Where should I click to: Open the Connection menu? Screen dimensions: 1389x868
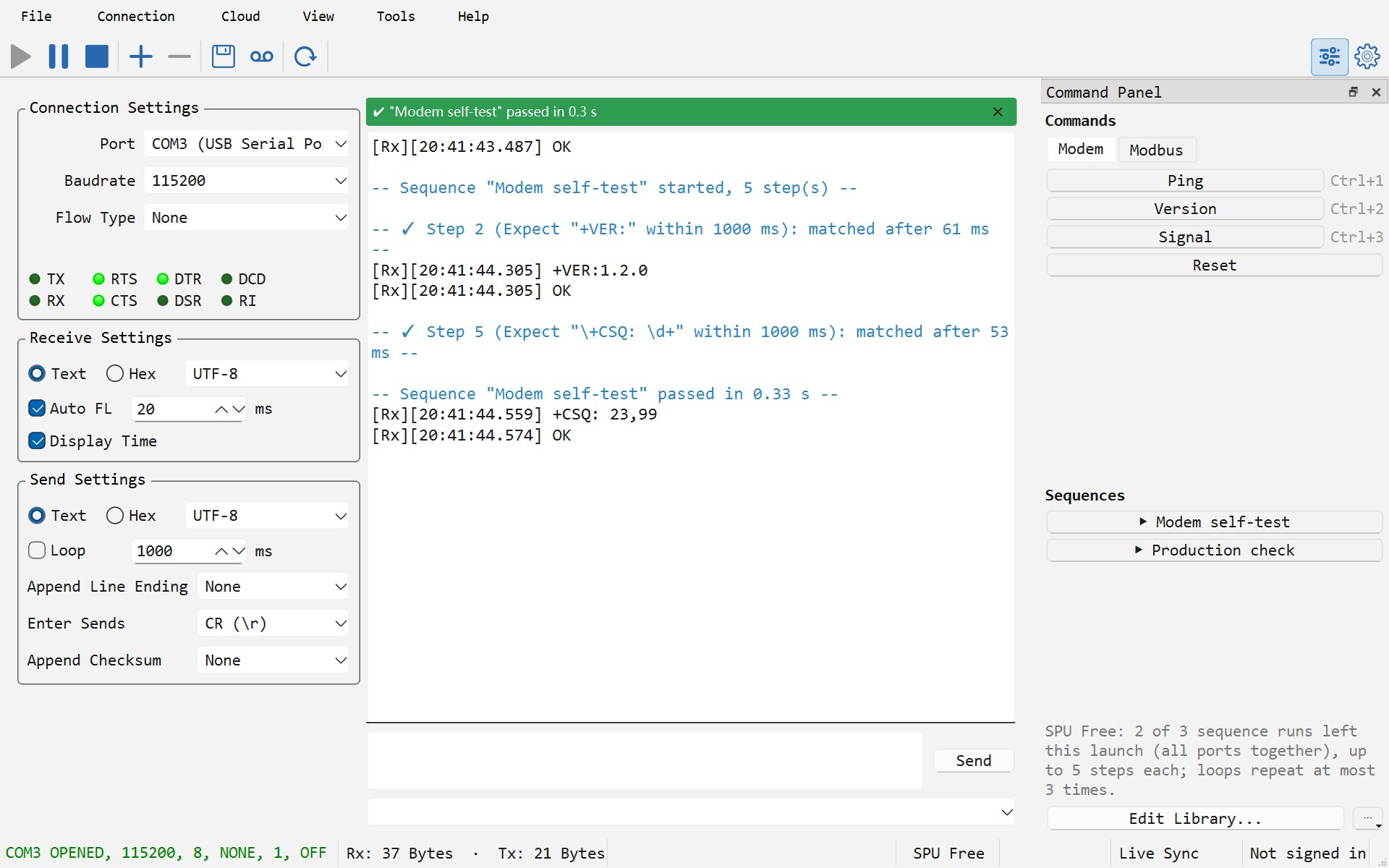click(136, 17)
